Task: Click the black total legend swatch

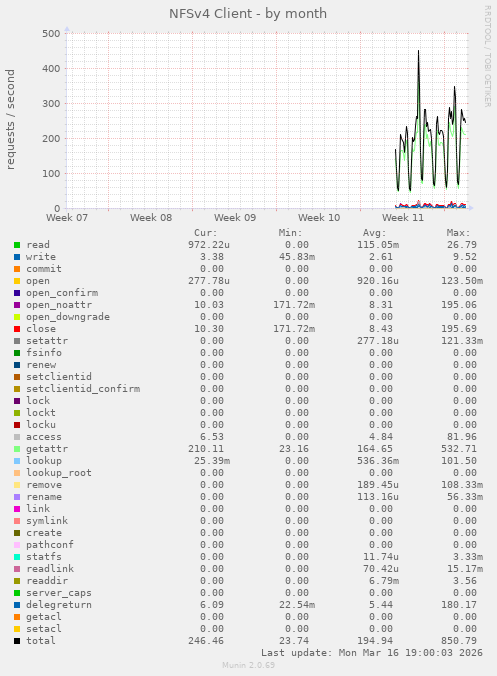Action: pyautogui.click(x=17, y=641)
